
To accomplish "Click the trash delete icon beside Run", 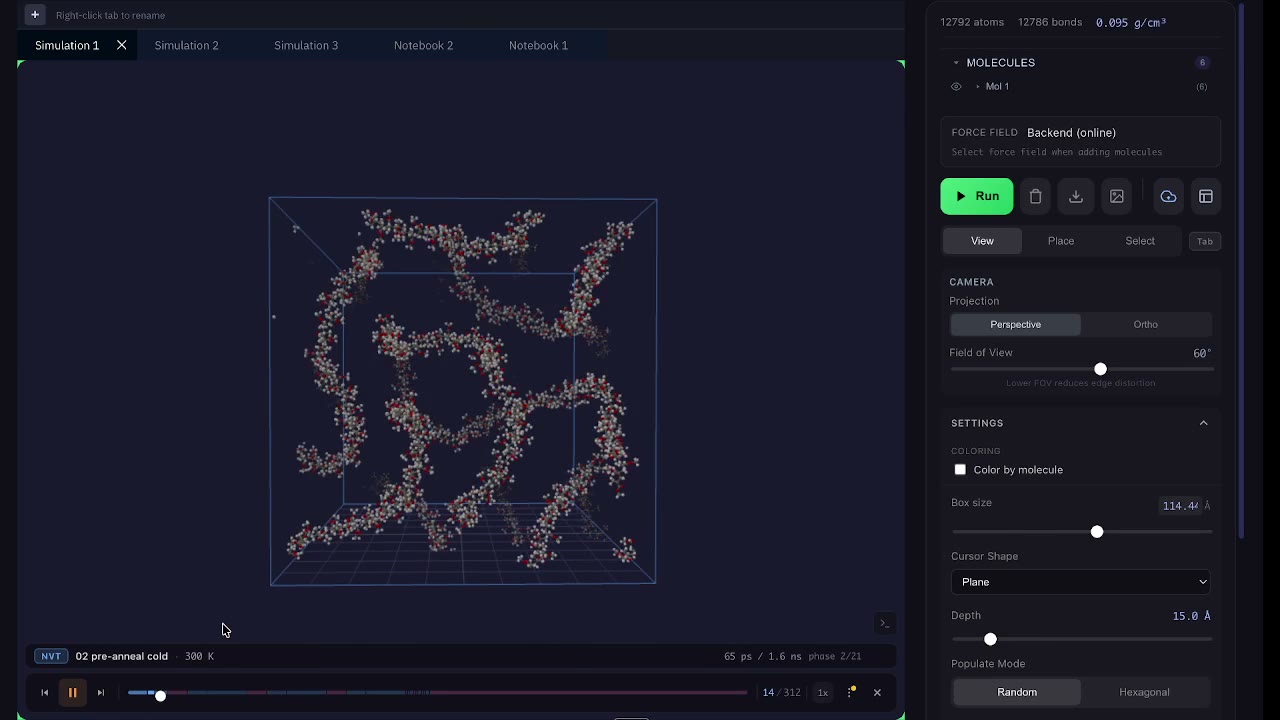I will pos(1035,197).
